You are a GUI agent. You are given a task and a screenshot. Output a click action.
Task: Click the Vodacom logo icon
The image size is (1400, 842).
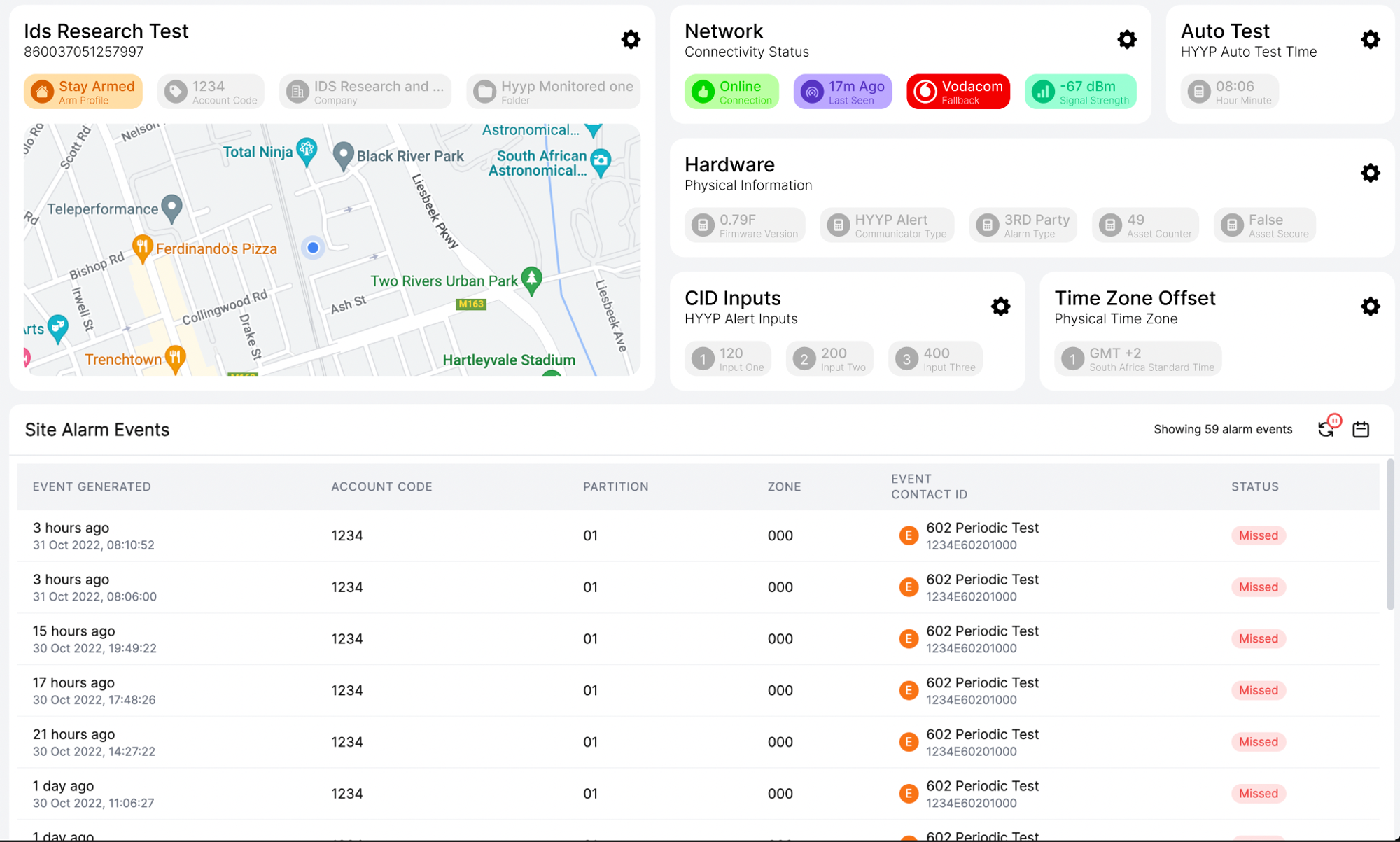pos(925,92)
